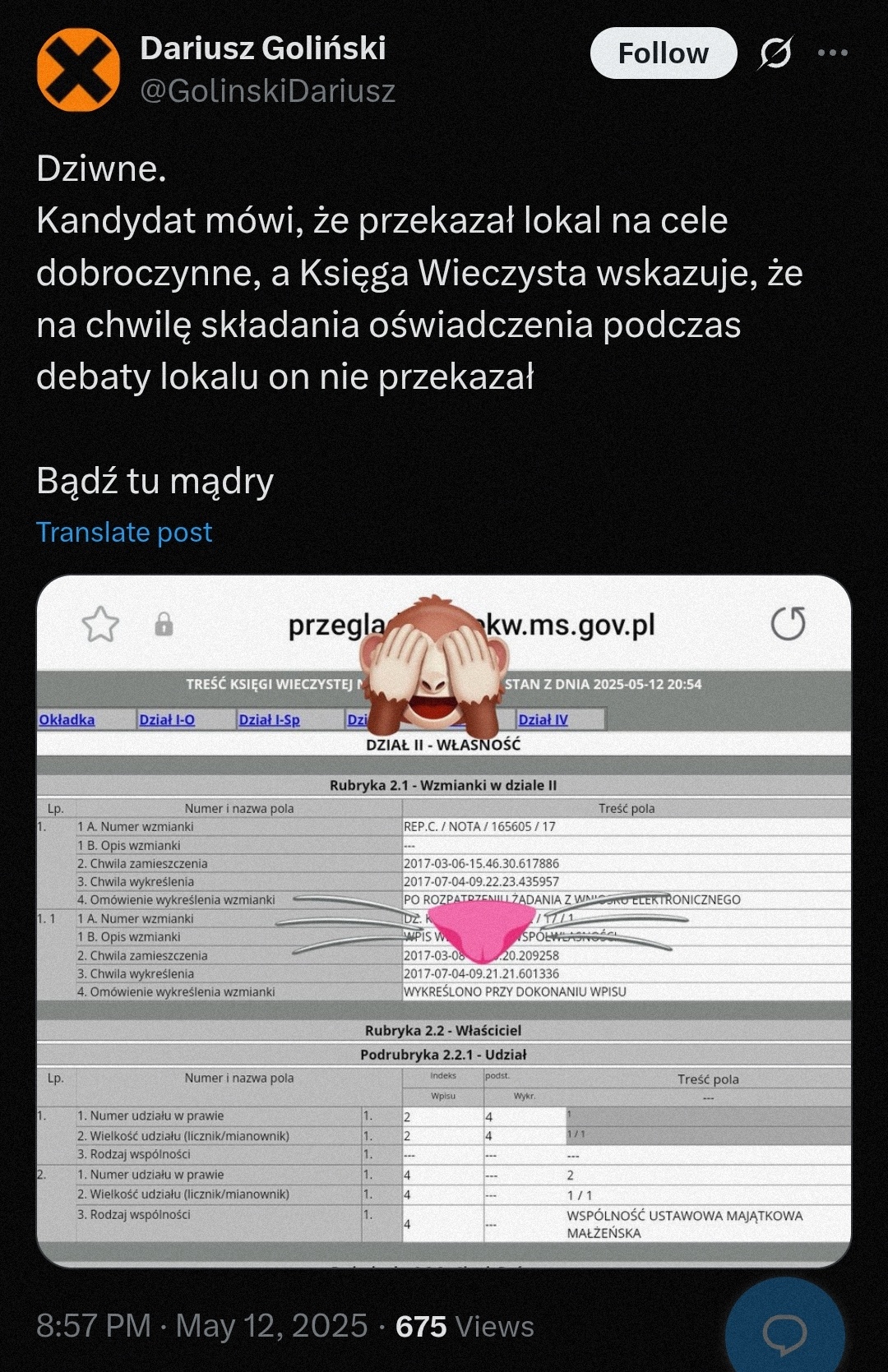This screenshot has width=888, height=1372.
Task: Follow Dariusz Goliński
Action: coord(664,53)
